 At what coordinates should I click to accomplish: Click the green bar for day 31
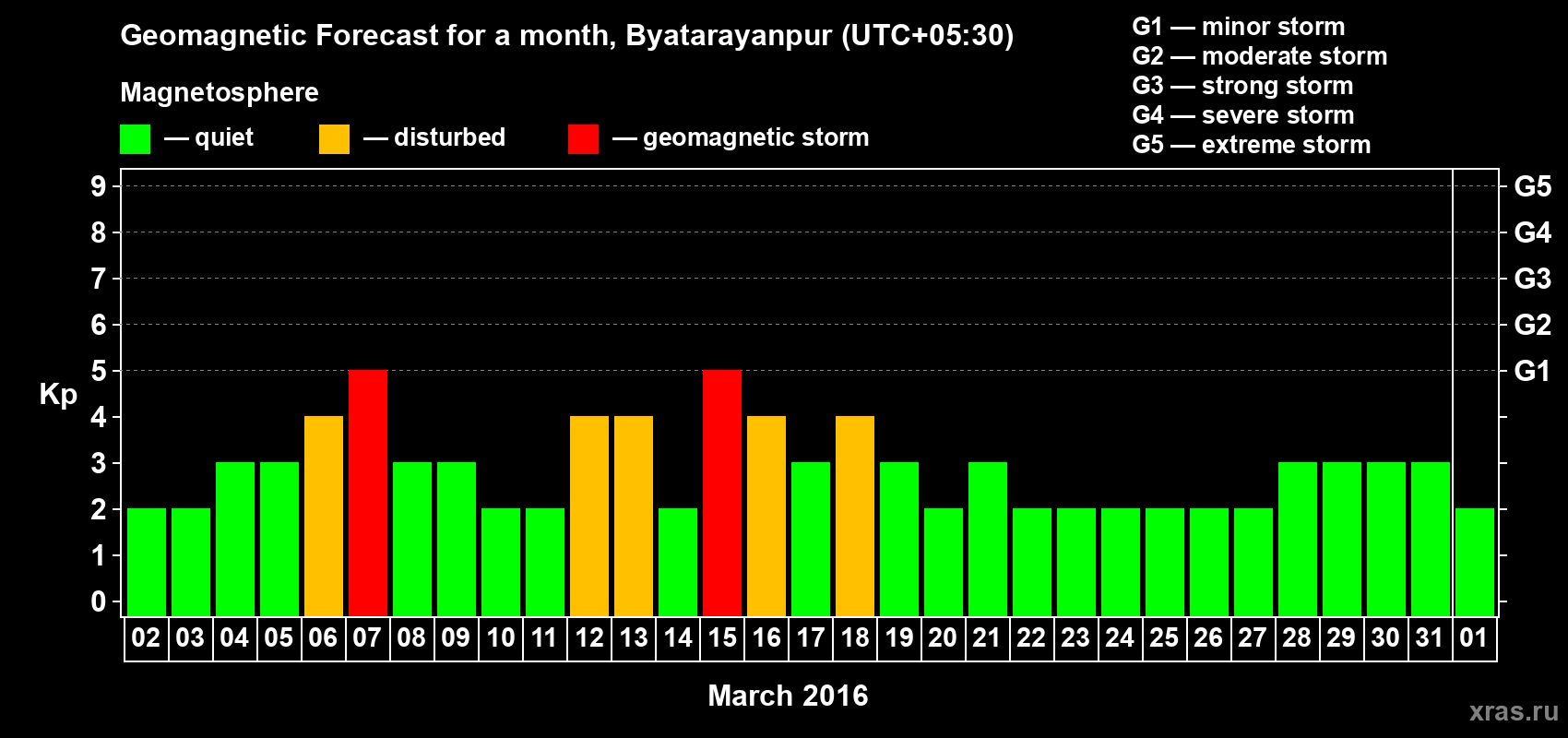coord(1431,540)
